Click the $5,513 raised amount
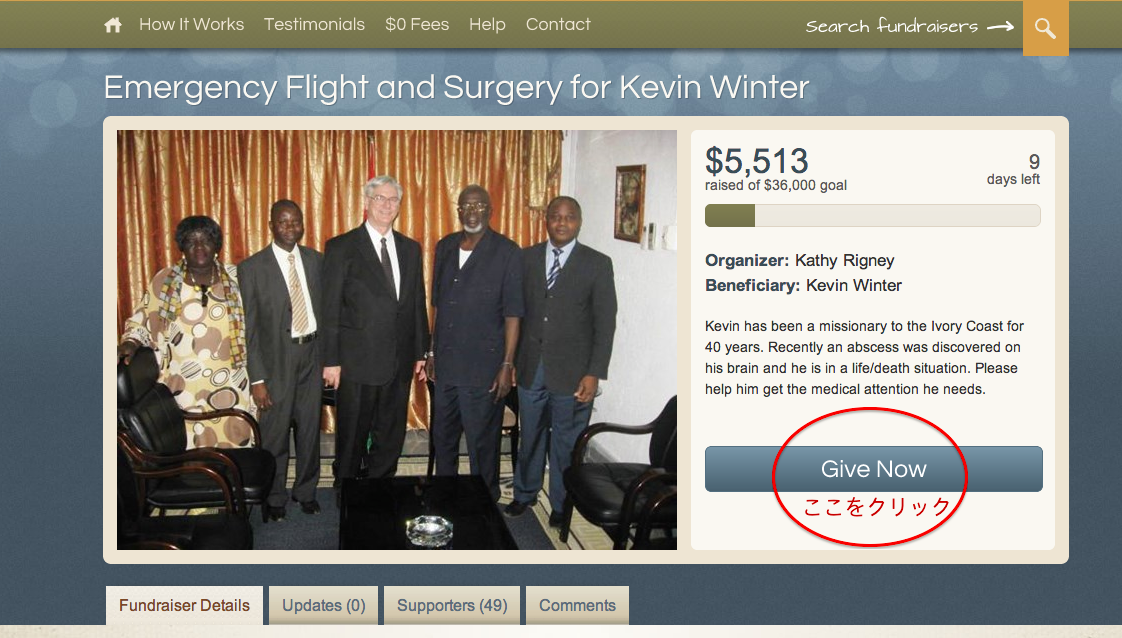 tap(756, 161)
